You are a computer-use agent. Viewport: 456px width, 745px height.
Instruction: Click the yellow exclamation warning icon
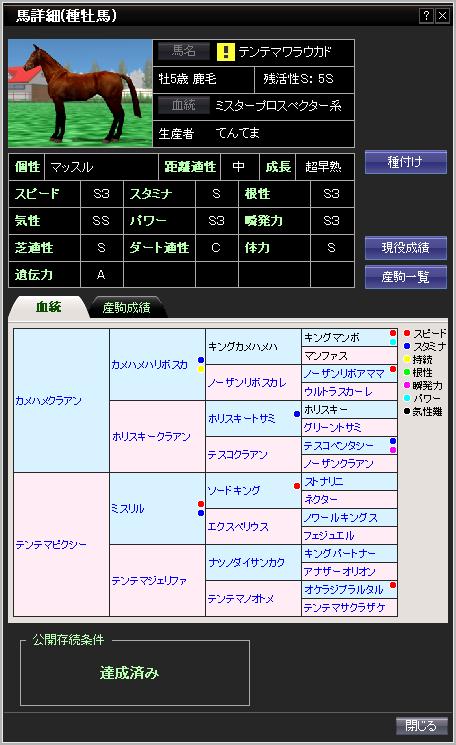(226, 52)
